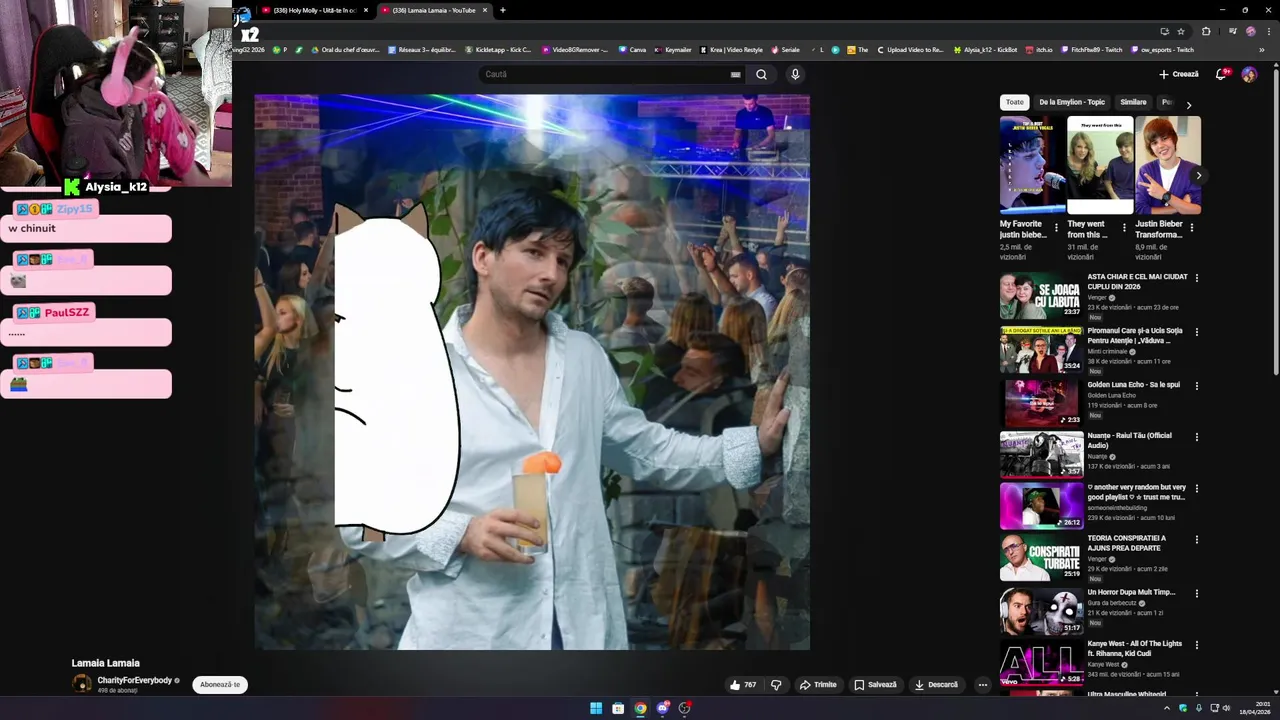Image resolution: width=1280 pixels, height=720 pixels.
Task: Open the CharityForEverybody channel link
Action: click(134, 680)
